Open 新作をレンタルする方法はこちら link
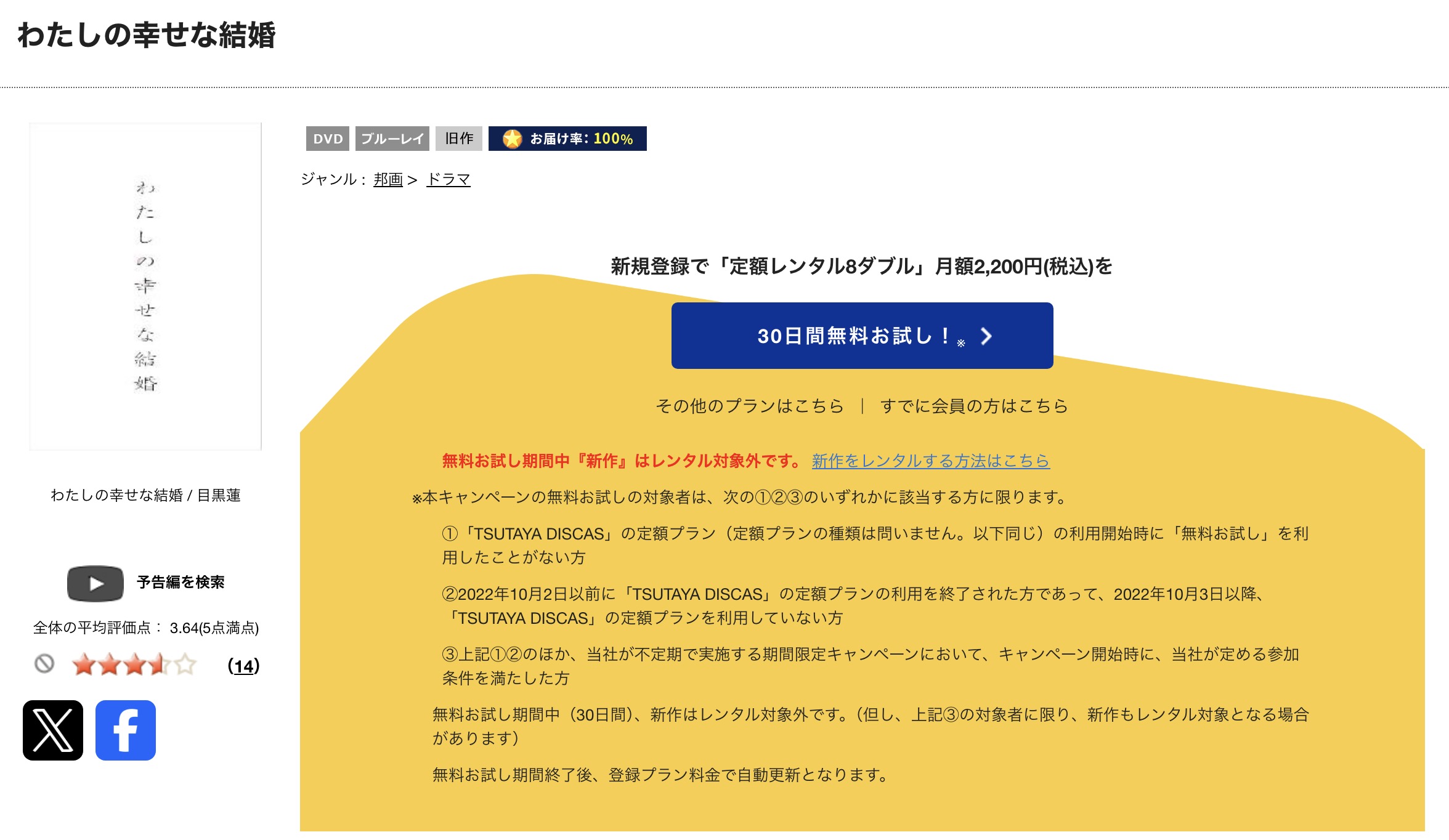This screenshot has height=840, width=1449. [x=930, y=461]
